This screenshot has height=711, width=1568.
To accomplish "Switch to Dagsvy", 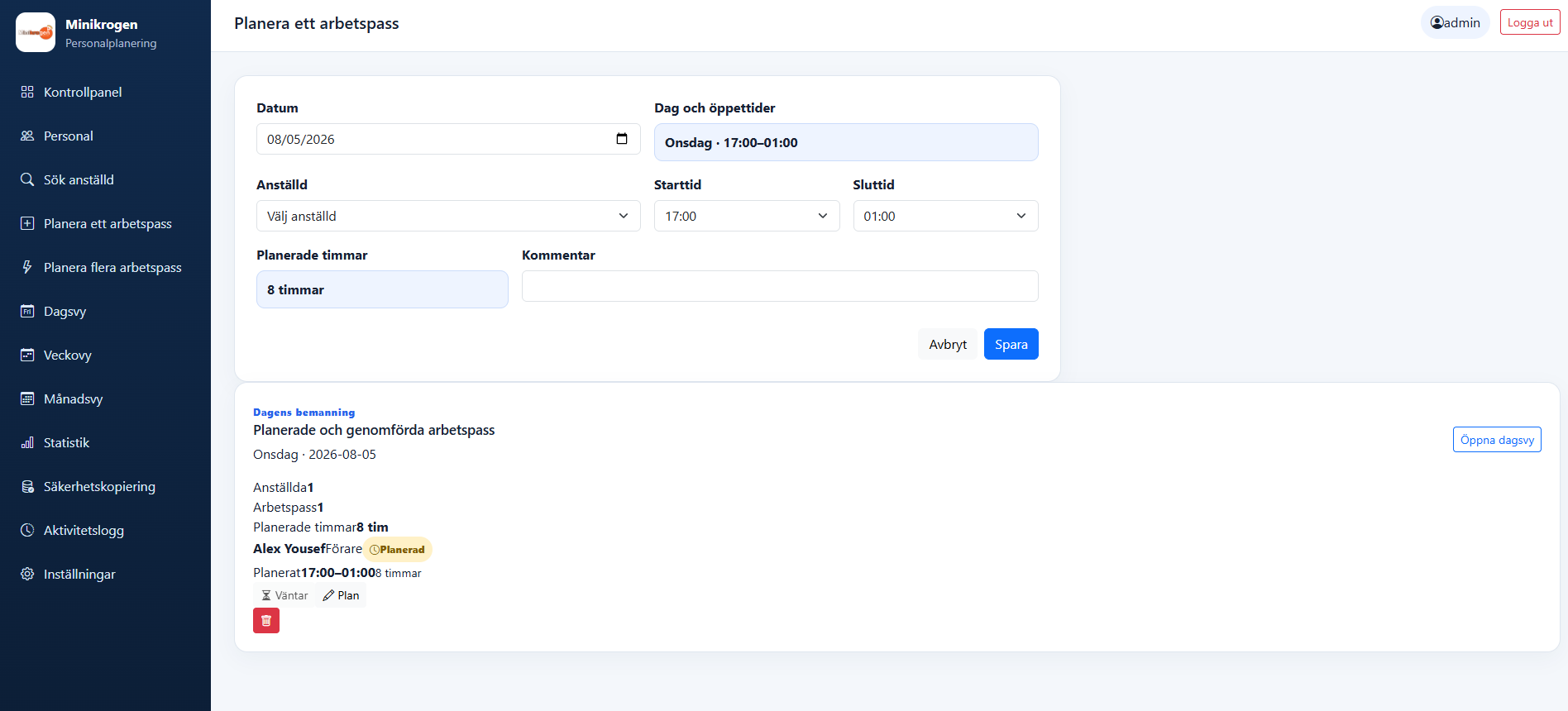I will pos(105,311).
